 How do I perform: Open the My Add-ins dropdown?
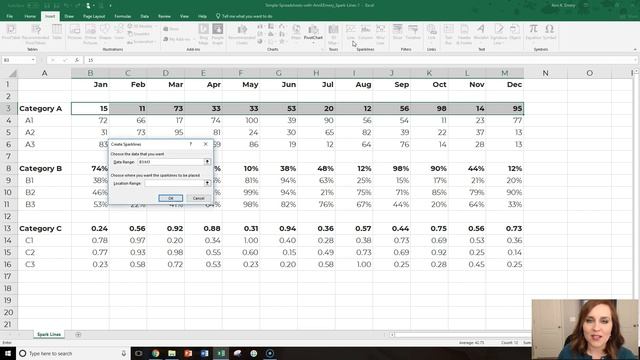[178, 39]
